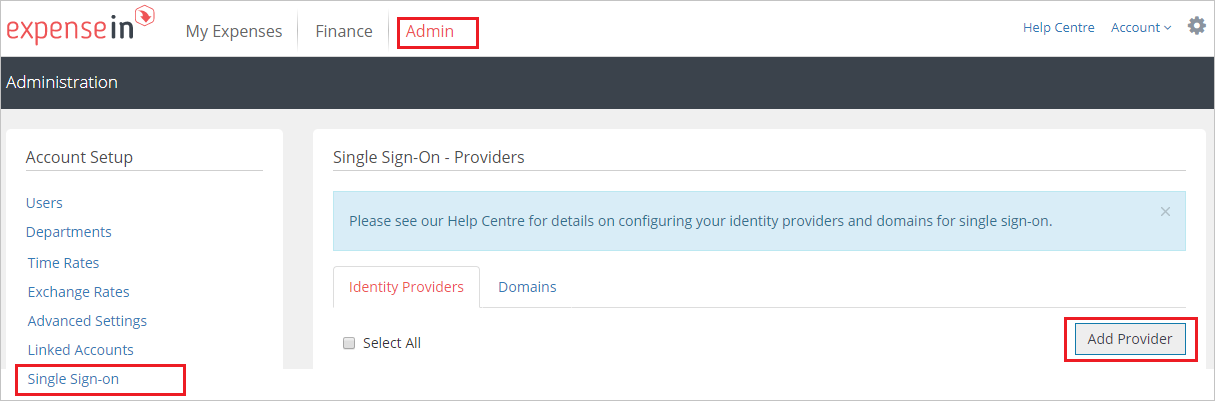This screenshot has height=401, width=1215.
Task: Tick the Select All checkbox
Action: tap(349, 343)
